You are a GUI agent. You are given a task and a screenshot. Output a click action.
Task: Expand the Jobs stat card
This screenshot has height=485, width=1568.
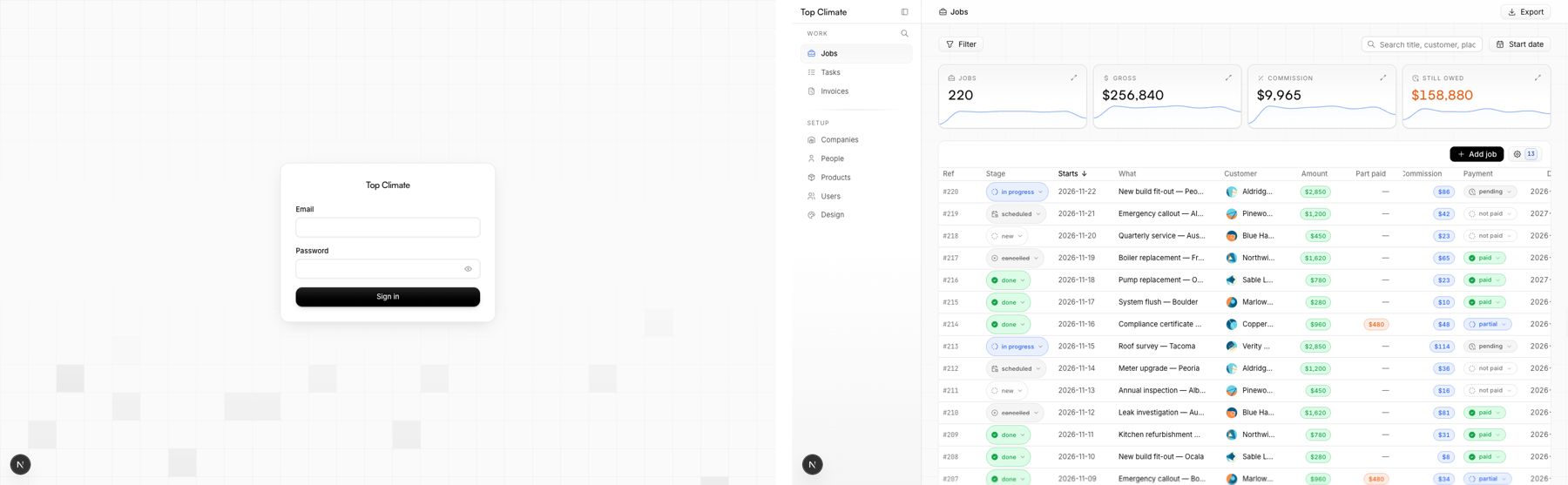(x=1073, y=77)
